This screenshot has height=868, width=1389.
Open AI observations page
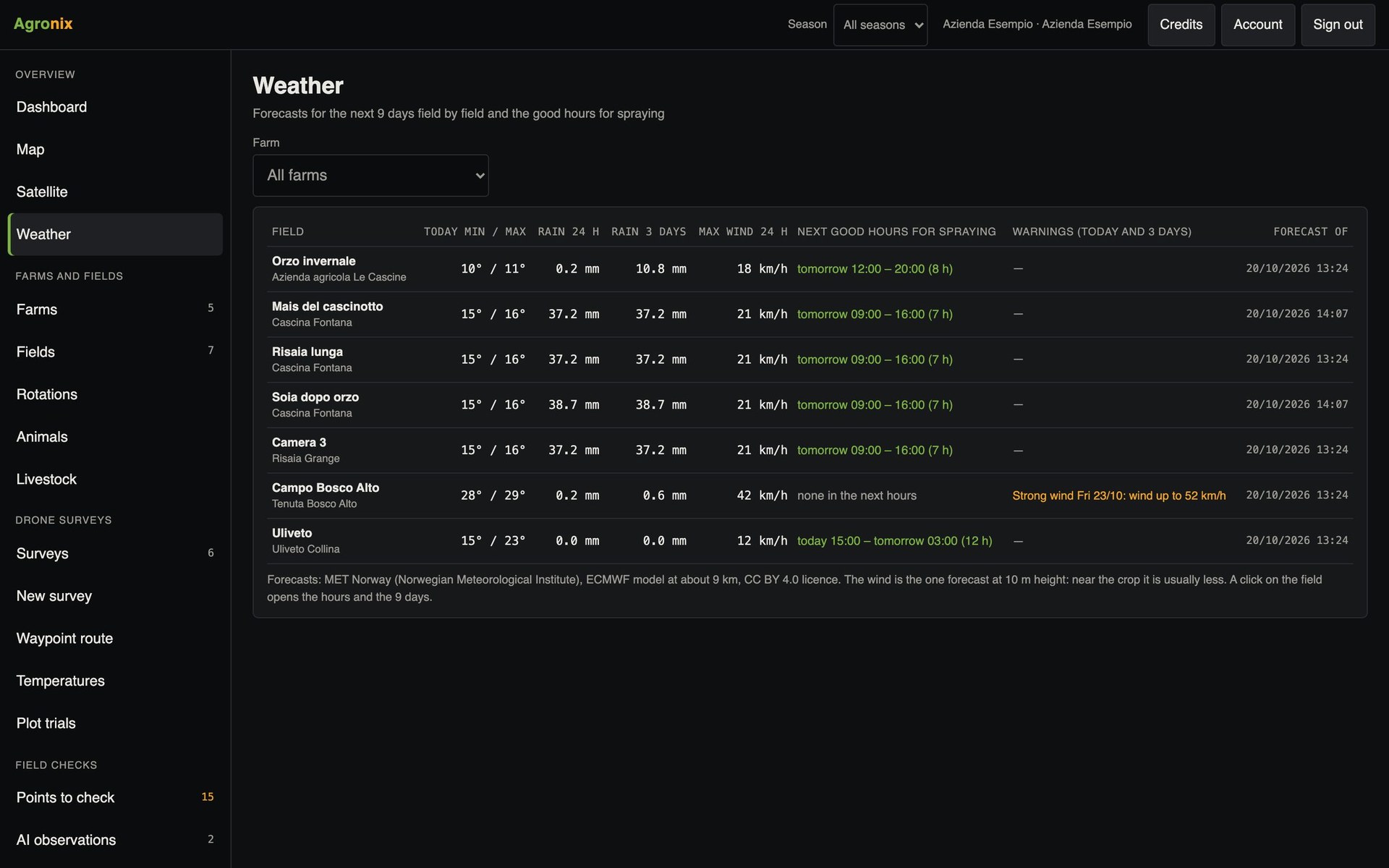pos(115,840)
